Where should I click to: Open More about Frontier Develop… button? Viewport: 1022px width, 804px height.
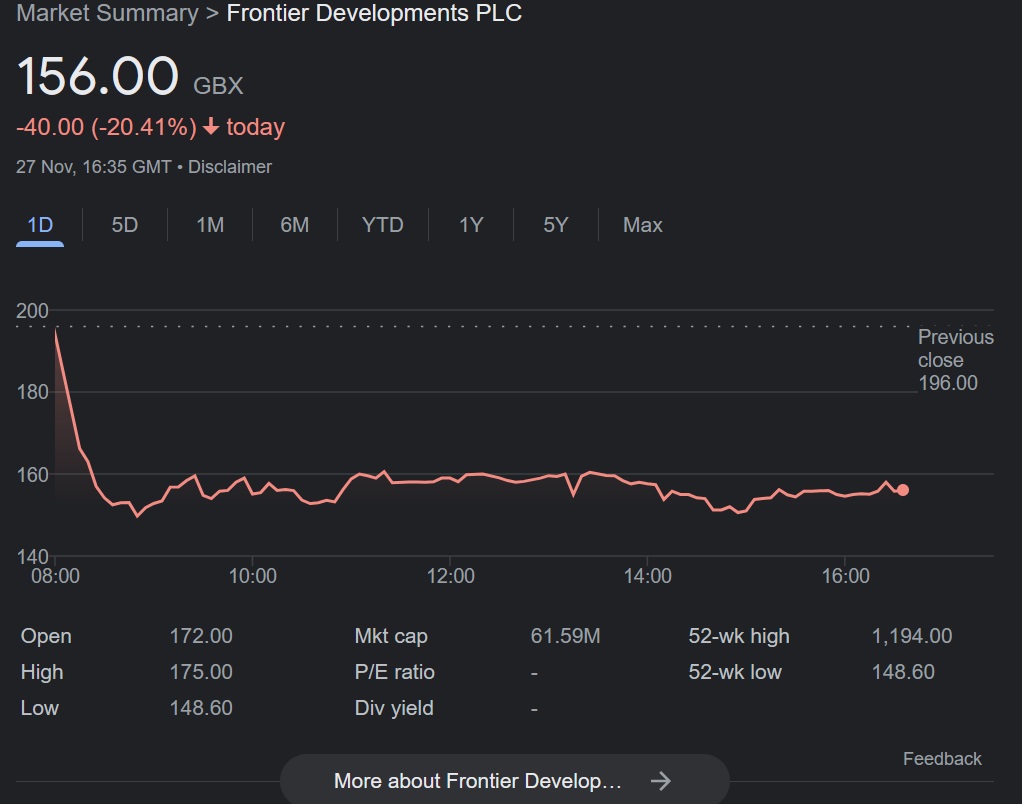(x=504, y=779)
